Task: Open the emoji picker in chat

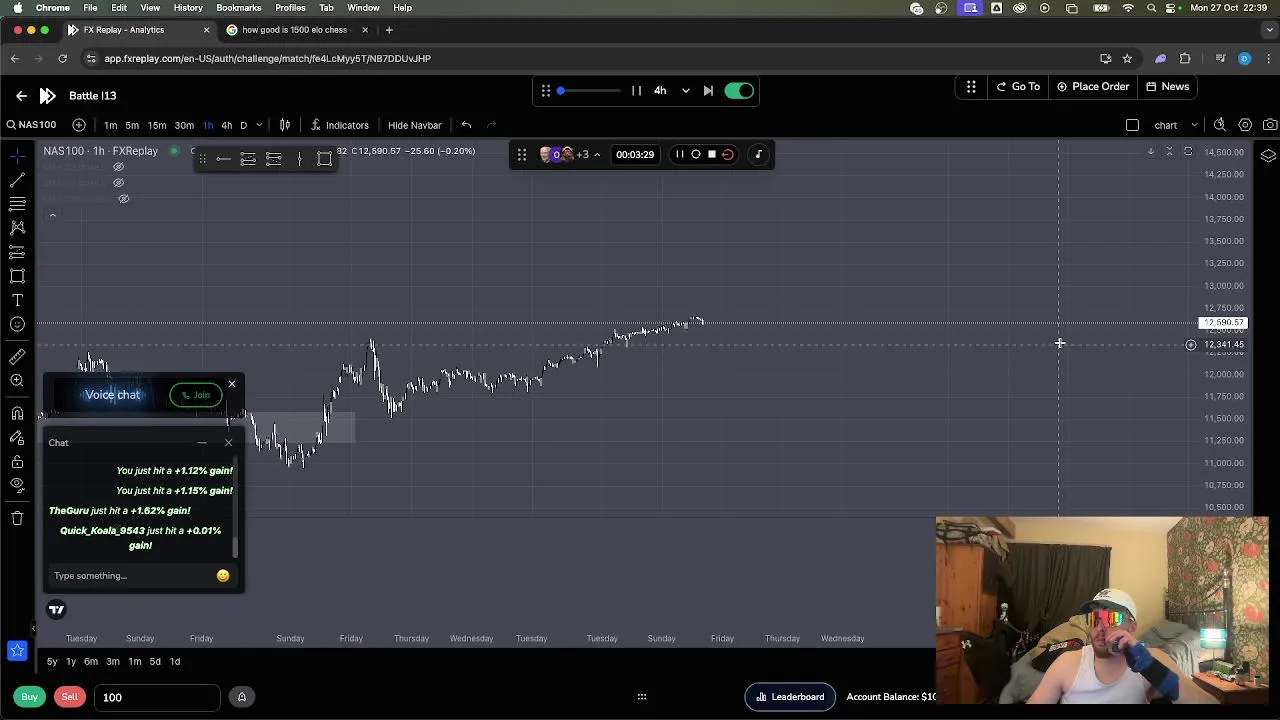Action: tap(223, 576)
